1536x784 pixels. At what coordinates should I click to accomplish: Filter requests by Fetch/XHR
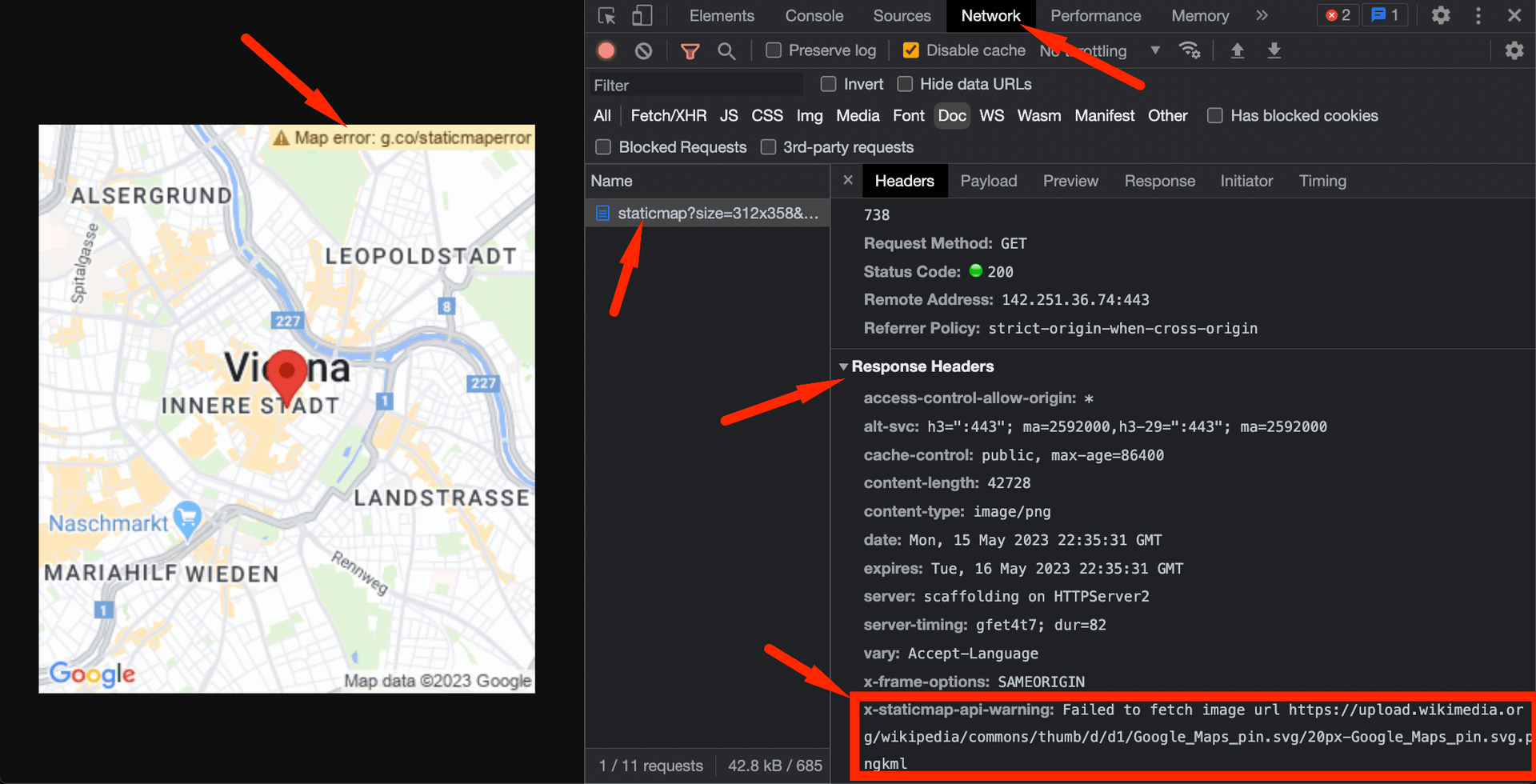pyautogui.click(x=669, y=116)
